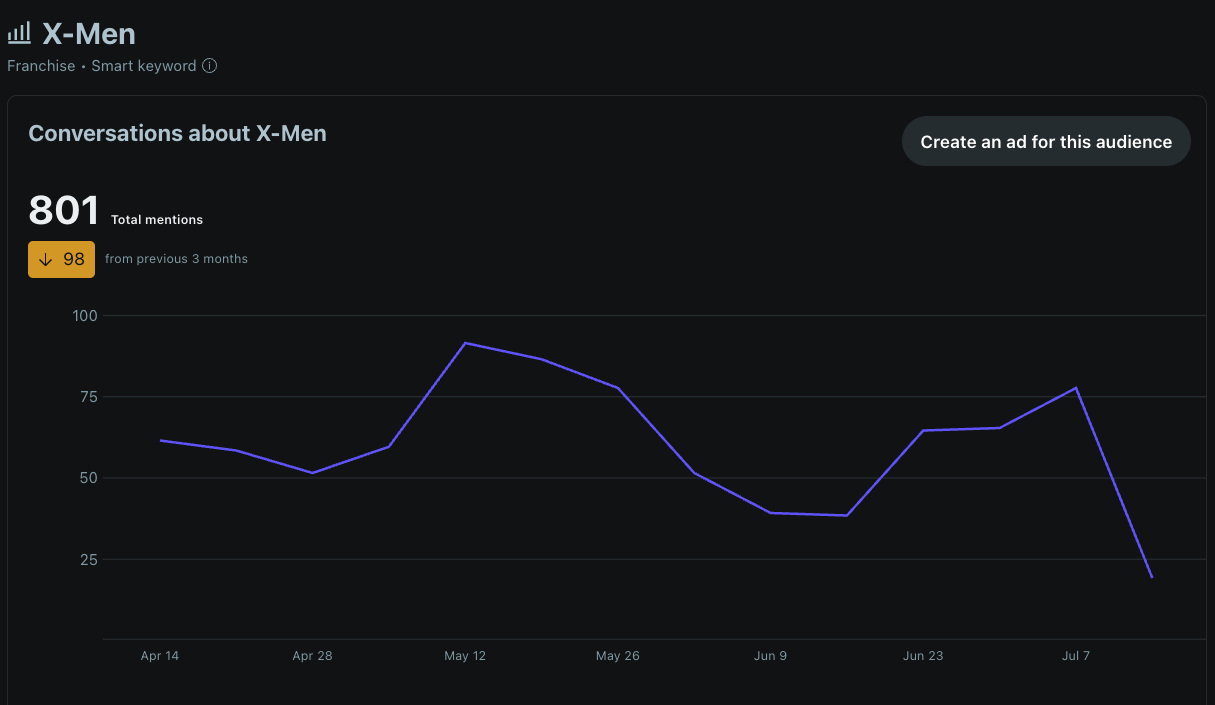Click the chart line point above Jun 23

pos(923,430)
